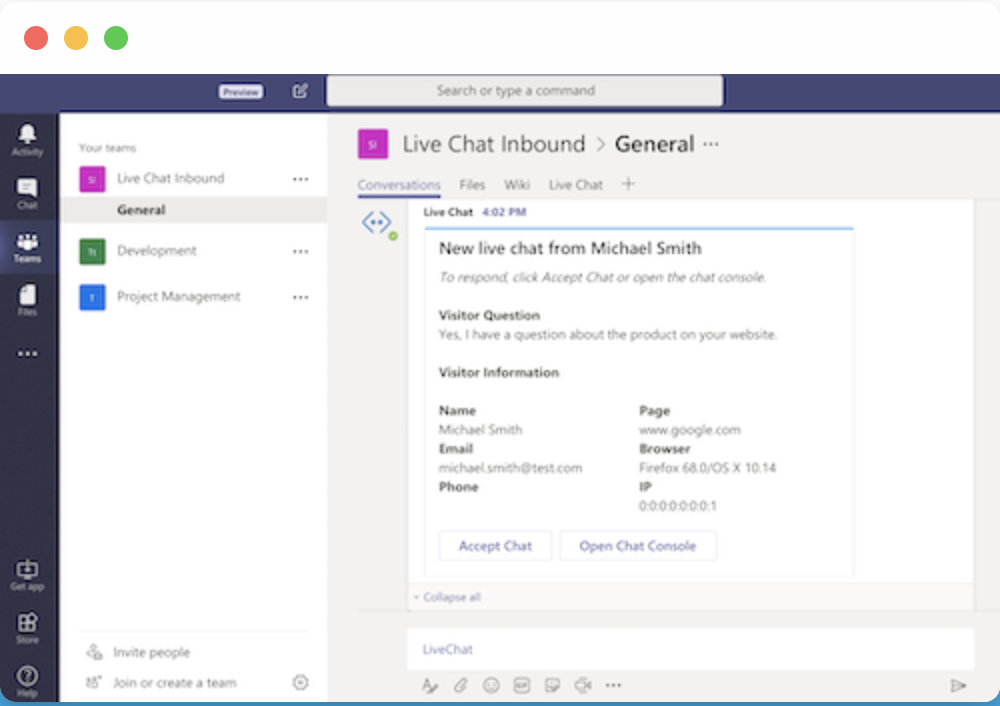Select the General channel in team list
Viewport: 1000px width, 706px height.
[194, 210]
